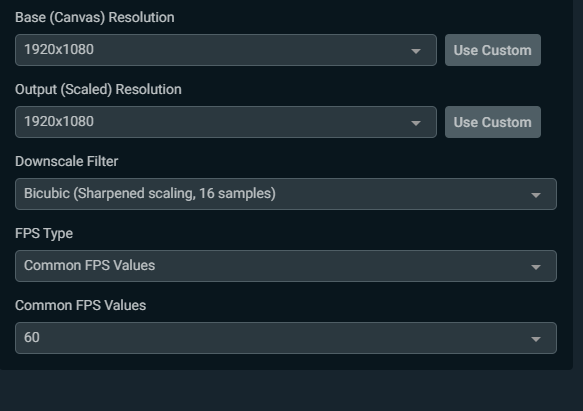583x411 pixels.
Task: Open the Base (Canvas) Resolution dropdown arrow
Action: (416, 51)
